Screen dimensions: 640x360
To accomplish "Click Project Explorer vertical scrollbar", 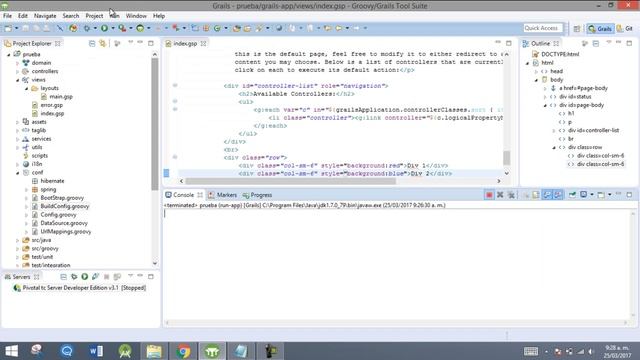I will coord(155,123).
